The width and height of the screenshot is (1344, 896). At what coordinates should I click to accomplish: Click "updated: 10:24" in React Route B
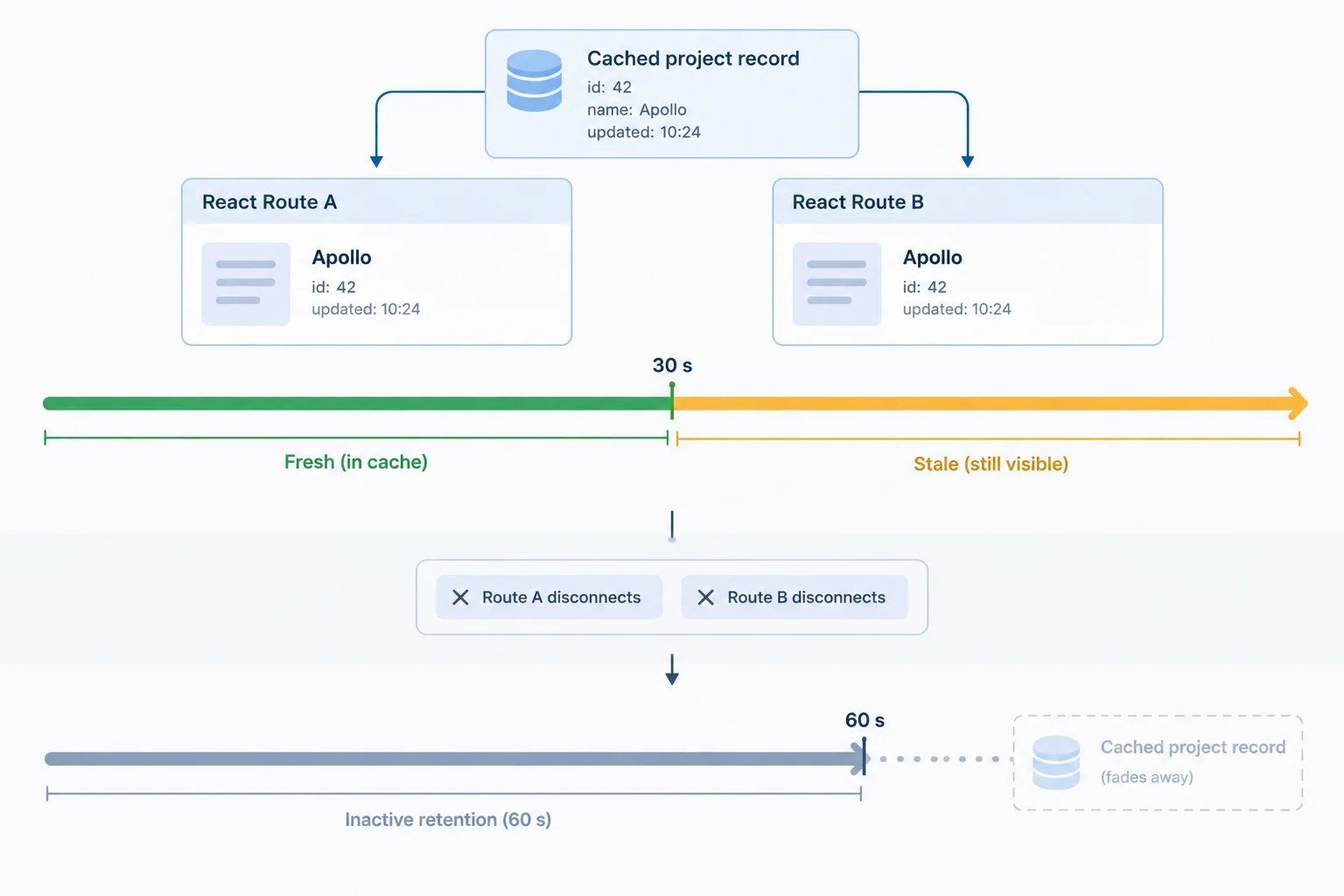957,309
